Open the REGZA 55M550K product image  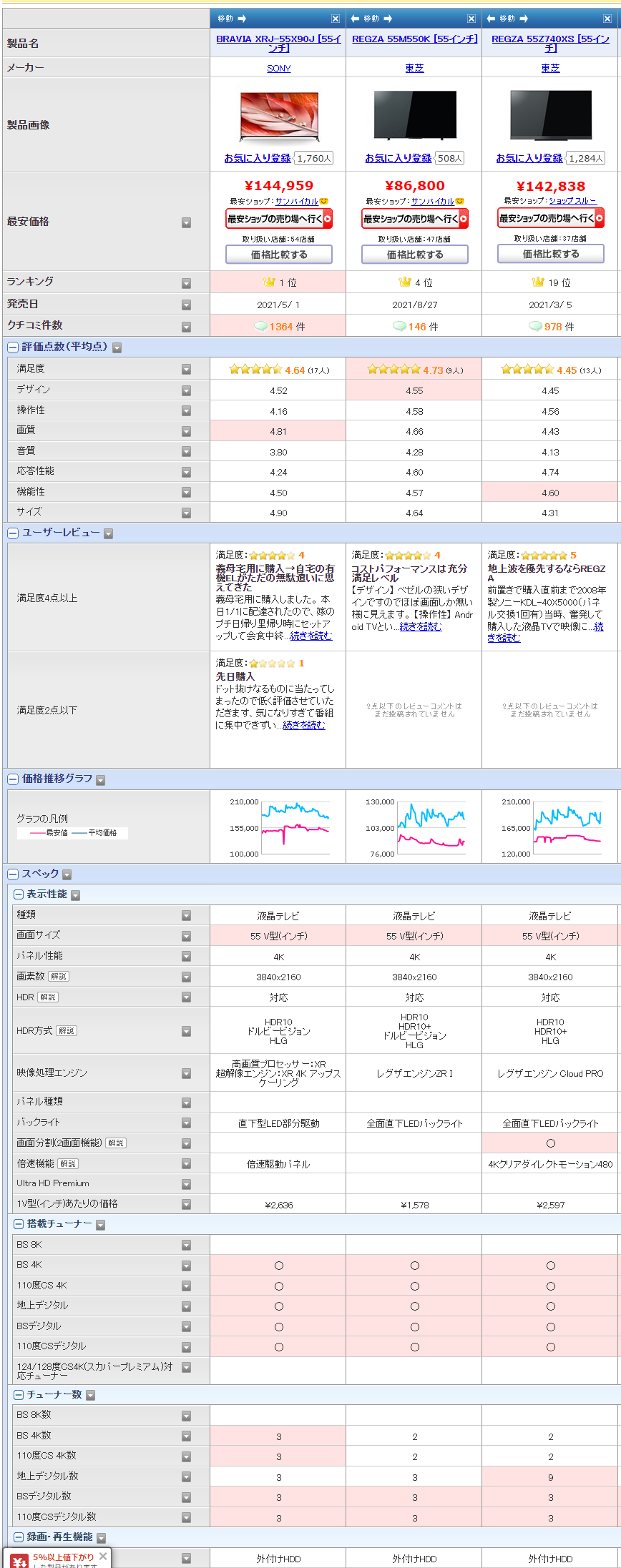pos(415,115)
